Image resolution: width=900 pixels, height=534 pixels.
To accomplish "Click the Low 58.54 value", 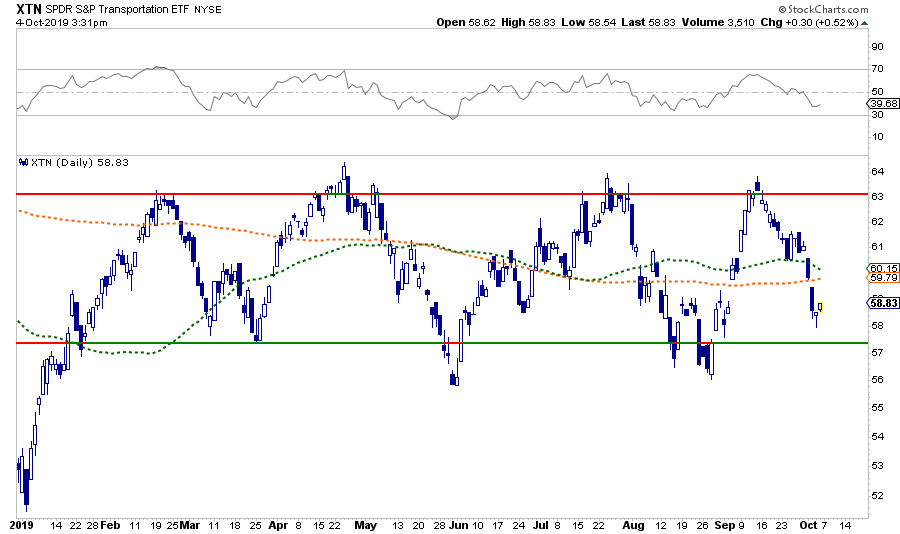I will pyautogui.click(x=588, y=22).
